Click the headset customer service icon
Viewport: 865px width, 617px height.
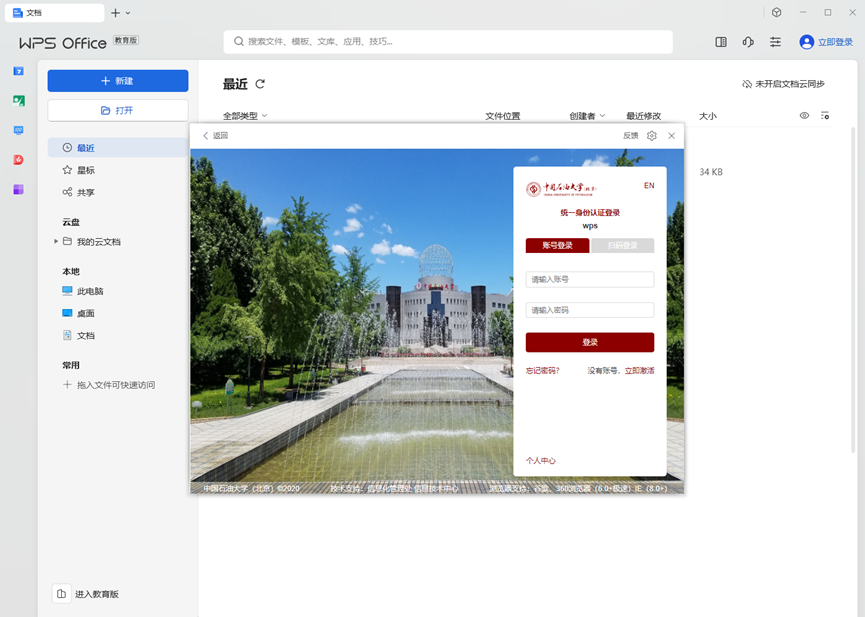748,42
